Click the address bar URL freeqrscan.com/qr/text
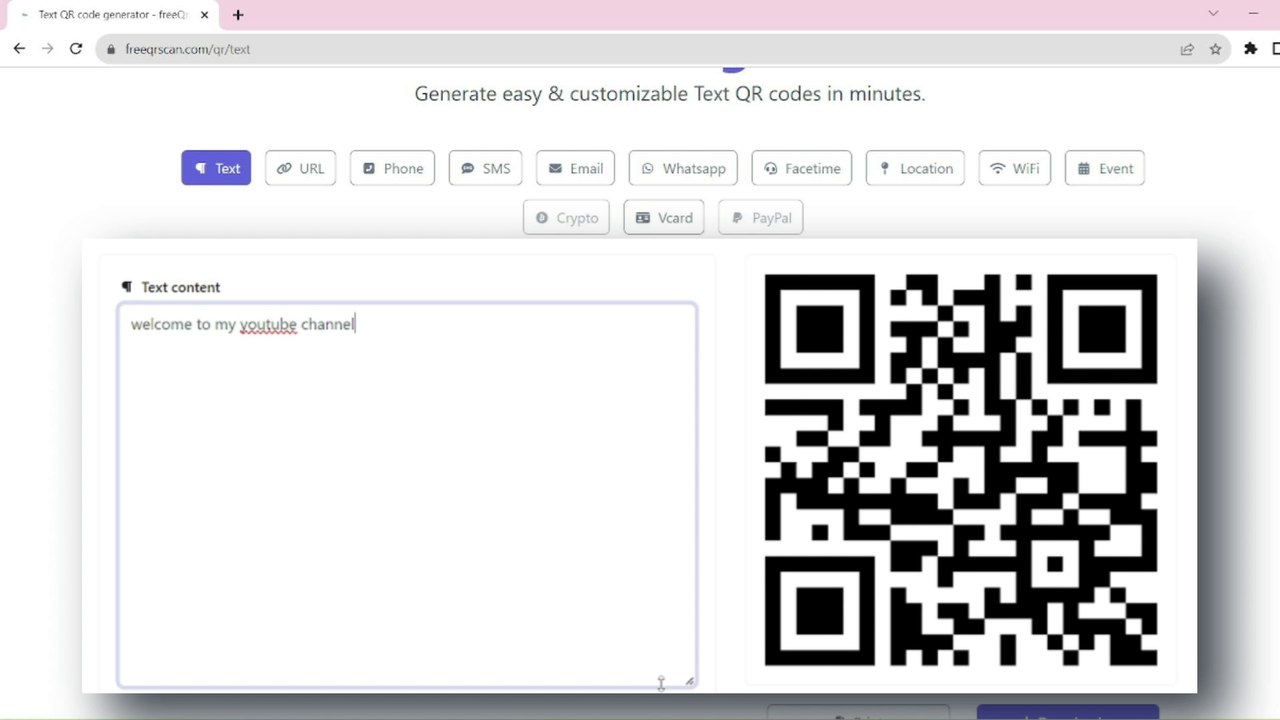1280x720 pixels. click(188, 49)
